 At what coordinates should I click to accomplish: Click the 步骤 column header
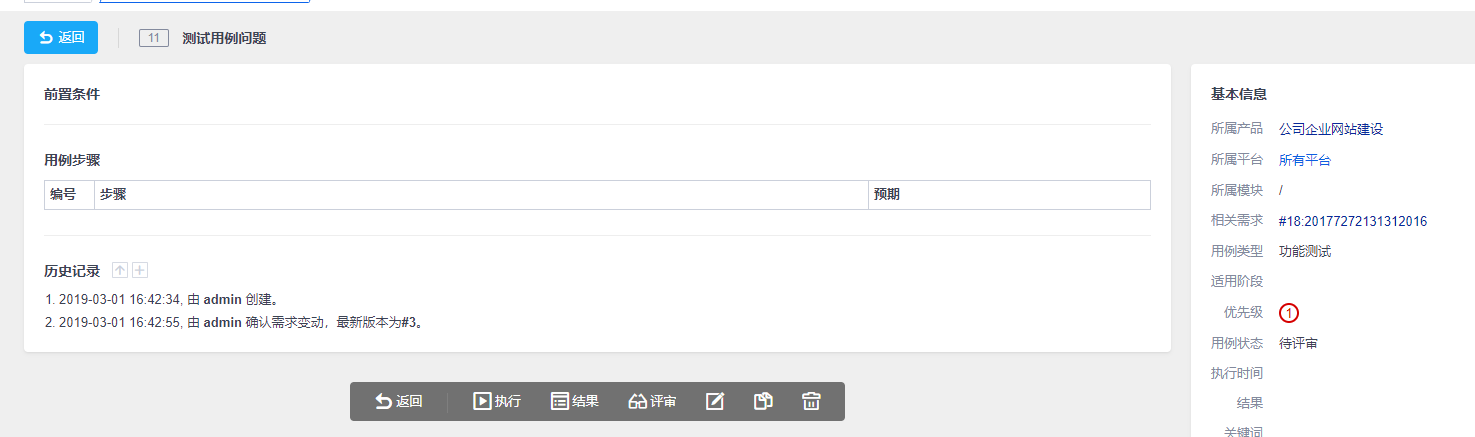coord(113,194)
